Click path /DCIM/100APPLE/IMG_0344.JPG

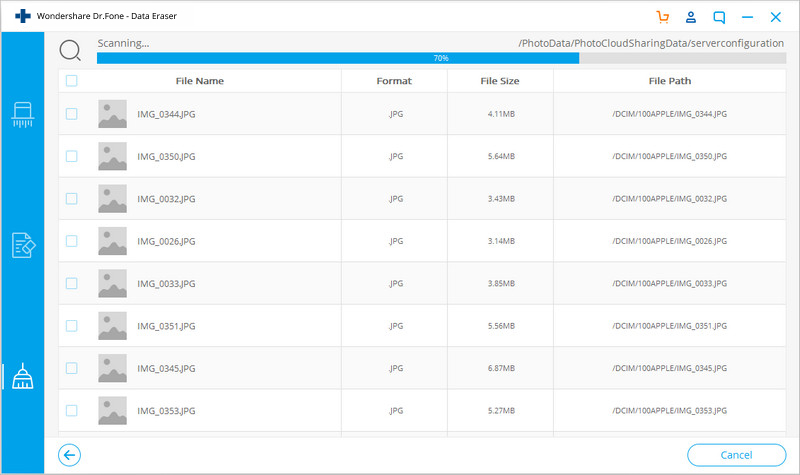tap(669, 114)
